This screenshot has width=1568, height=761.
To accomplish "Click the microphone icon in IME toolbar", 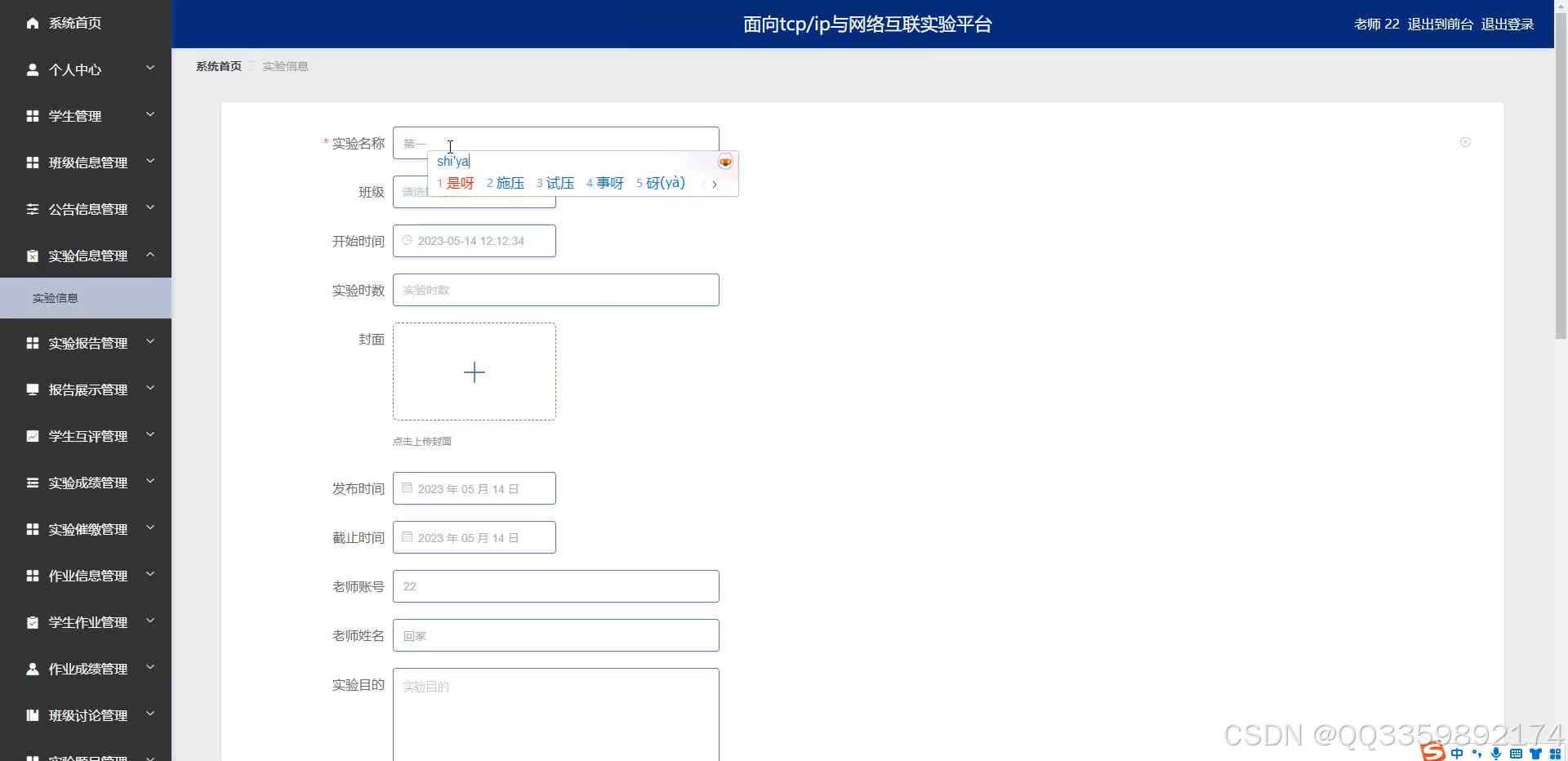I will (x=1495, y=754).
